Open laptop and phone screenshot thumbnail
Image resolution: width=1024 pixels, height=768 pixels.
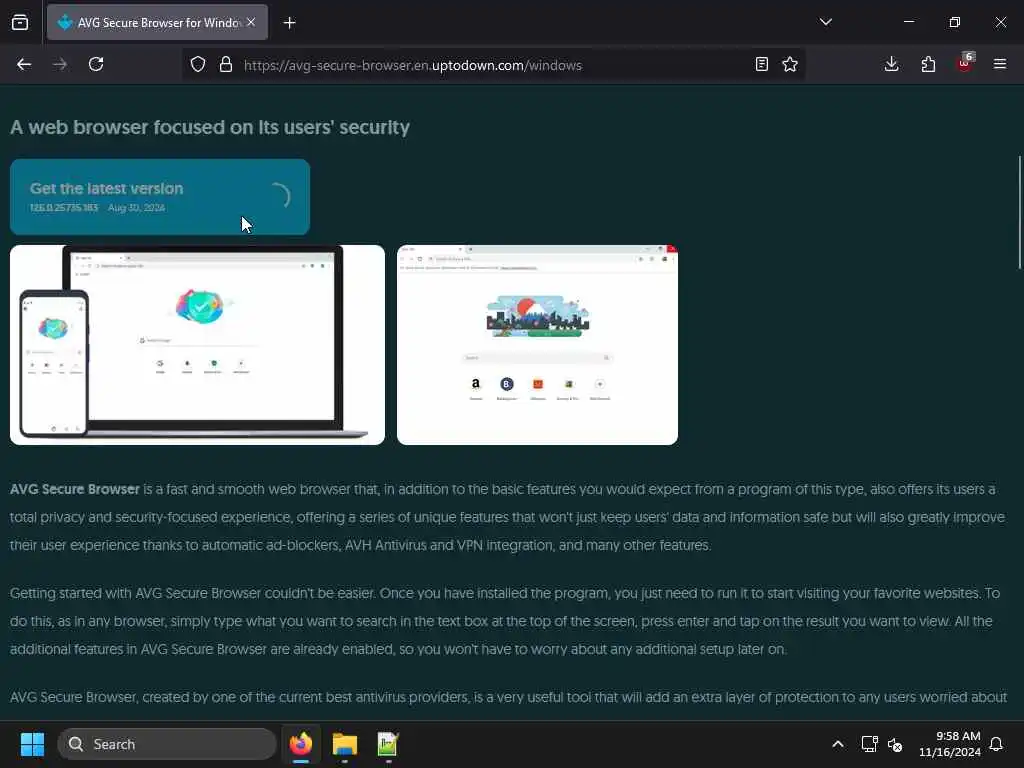[x=197, y=345]
